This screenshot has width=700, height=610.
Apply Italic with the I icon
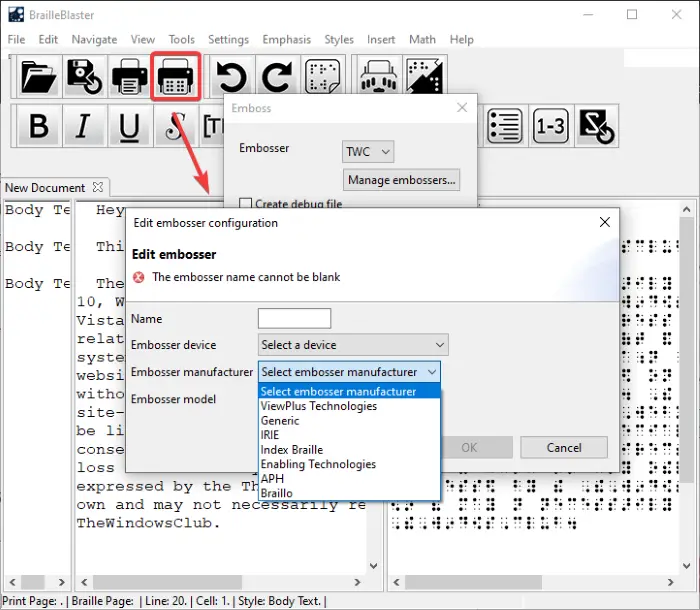[84, 126]
